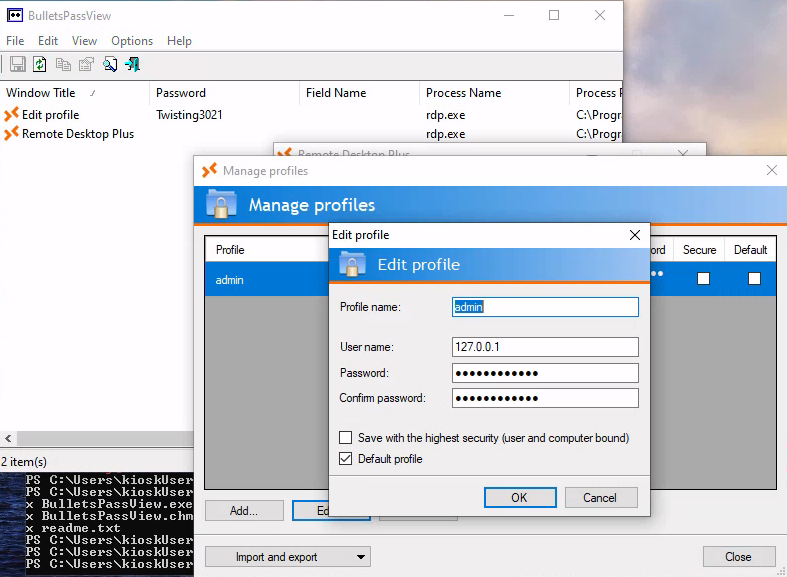Image resolution: width=787 pixels, height=577 pixels.
Task: Click the Field Name column header
Action: coord(359,93)
